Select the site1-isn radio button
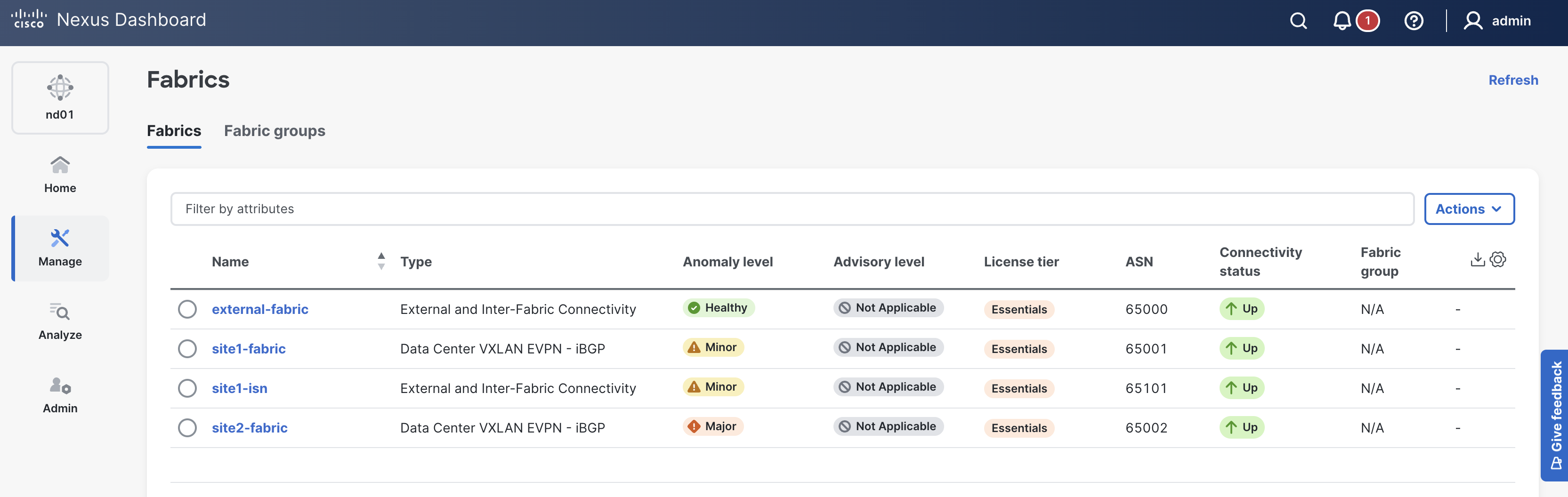 pos(187,388)
